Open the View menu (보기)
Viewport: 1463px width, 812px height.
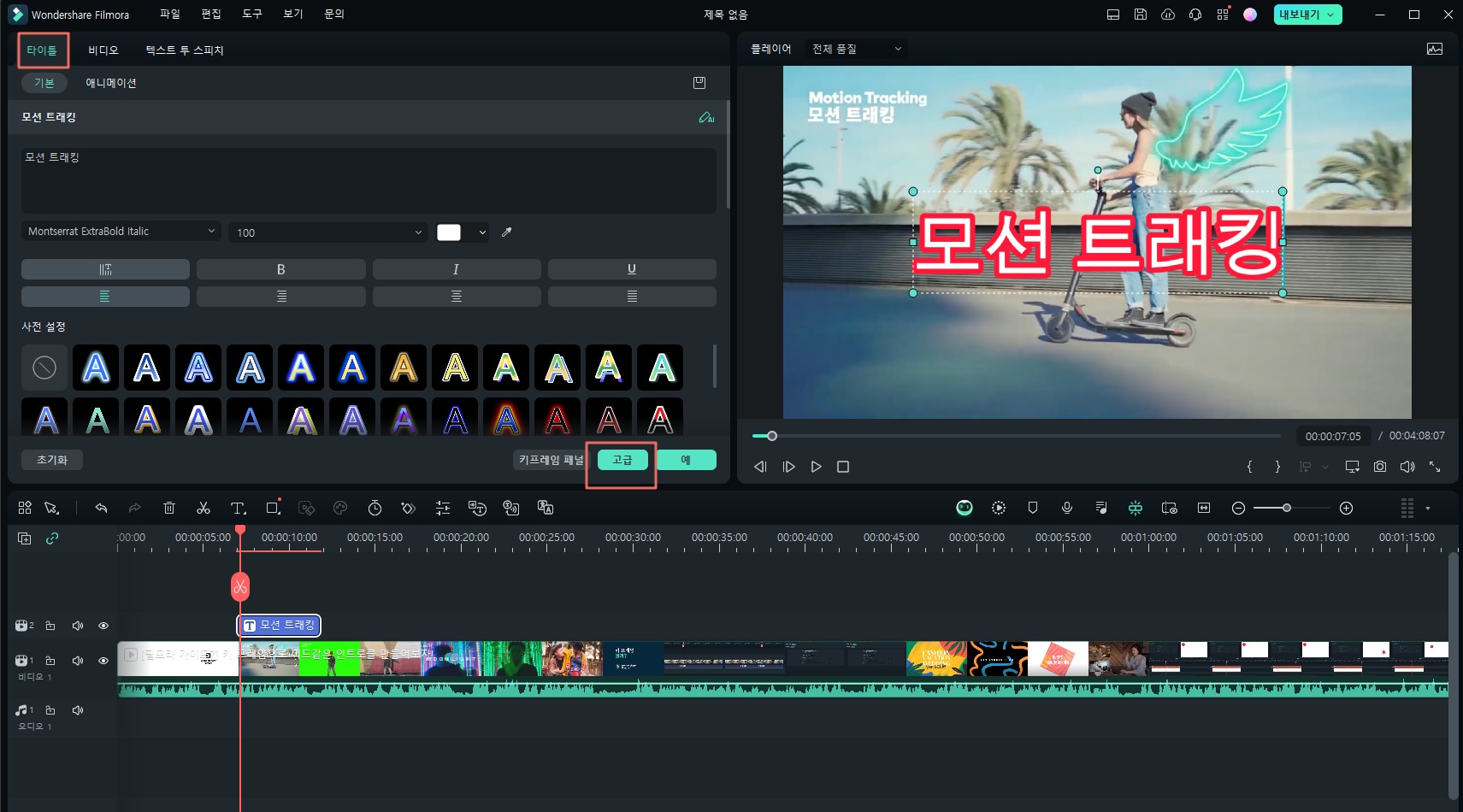pyautogui.click(x=293, y=14)
